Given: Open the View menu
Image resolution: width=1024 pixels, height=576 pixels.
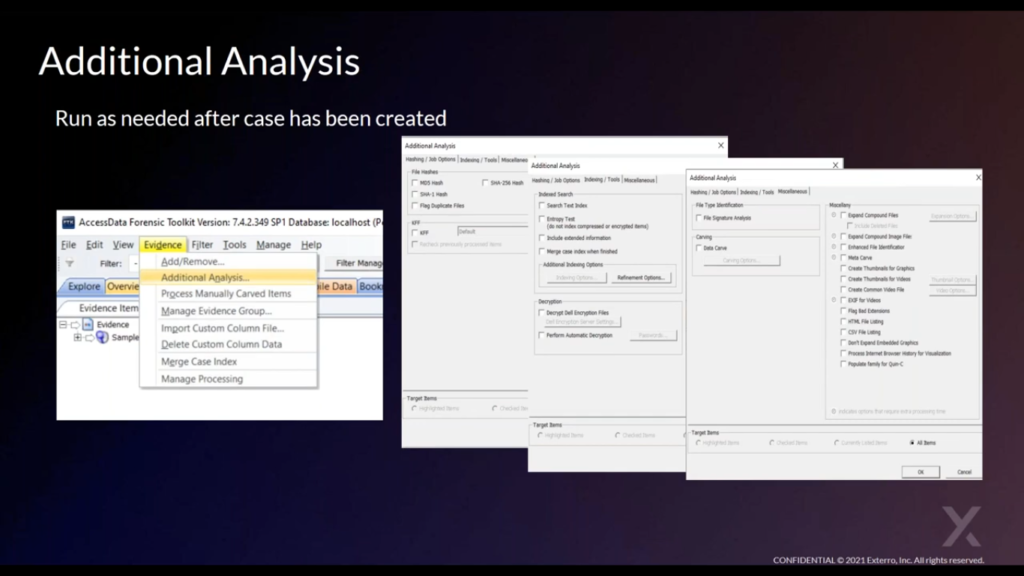Looking at the screenshot, I should click(123, 245).
